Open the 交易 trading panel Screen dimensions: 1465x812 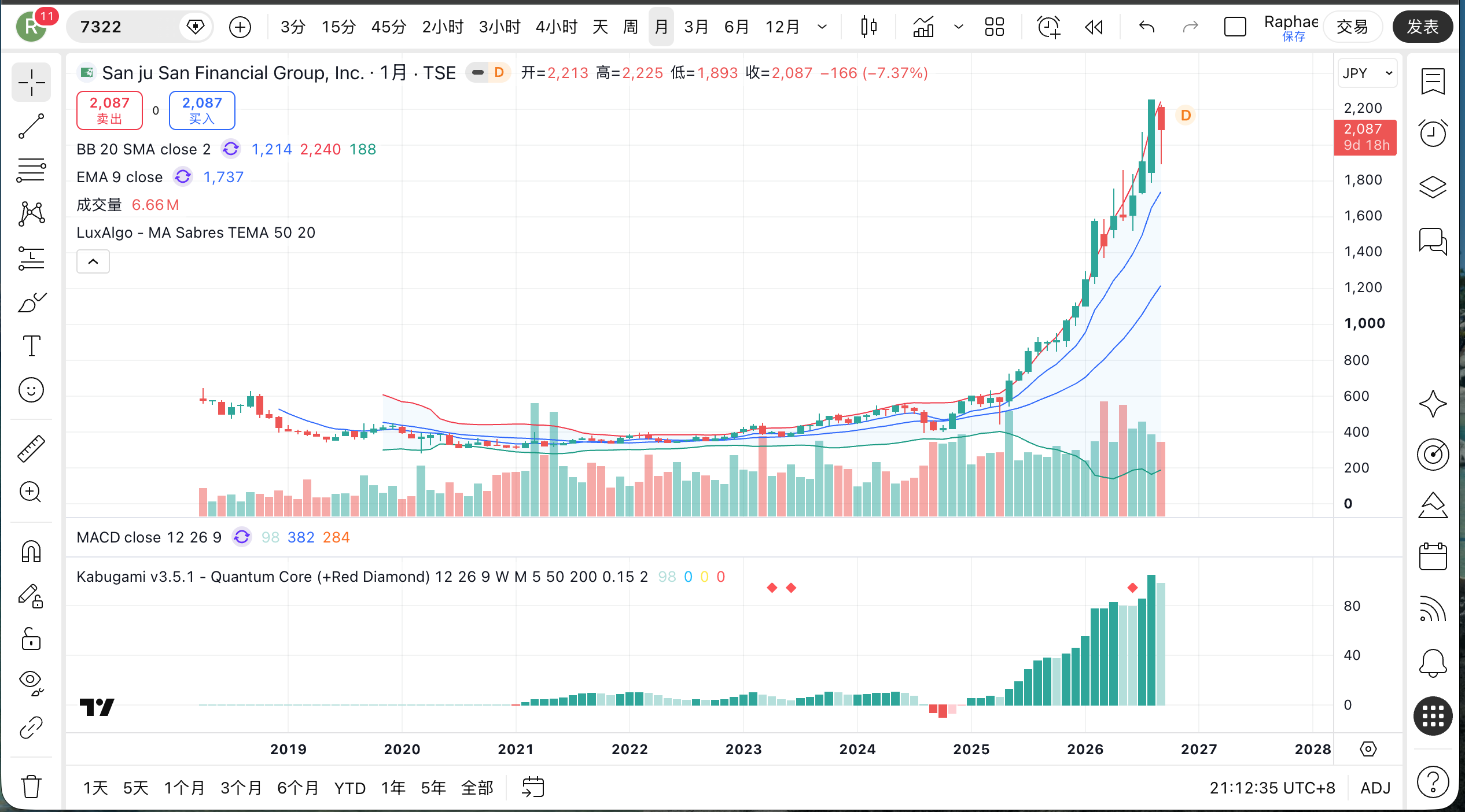(x=1352, y=27)
